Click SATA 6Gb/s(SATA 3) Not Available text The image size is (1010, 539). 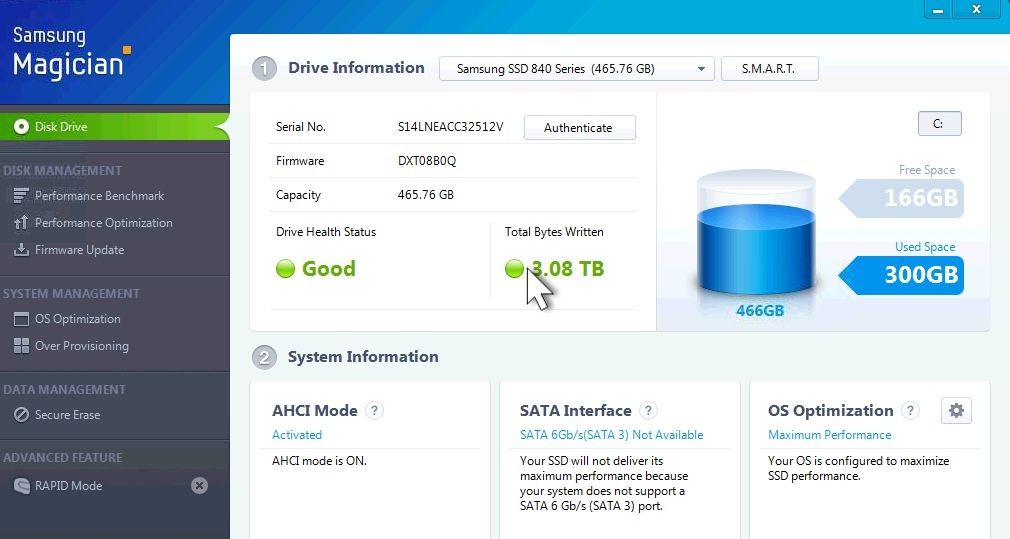611,435
